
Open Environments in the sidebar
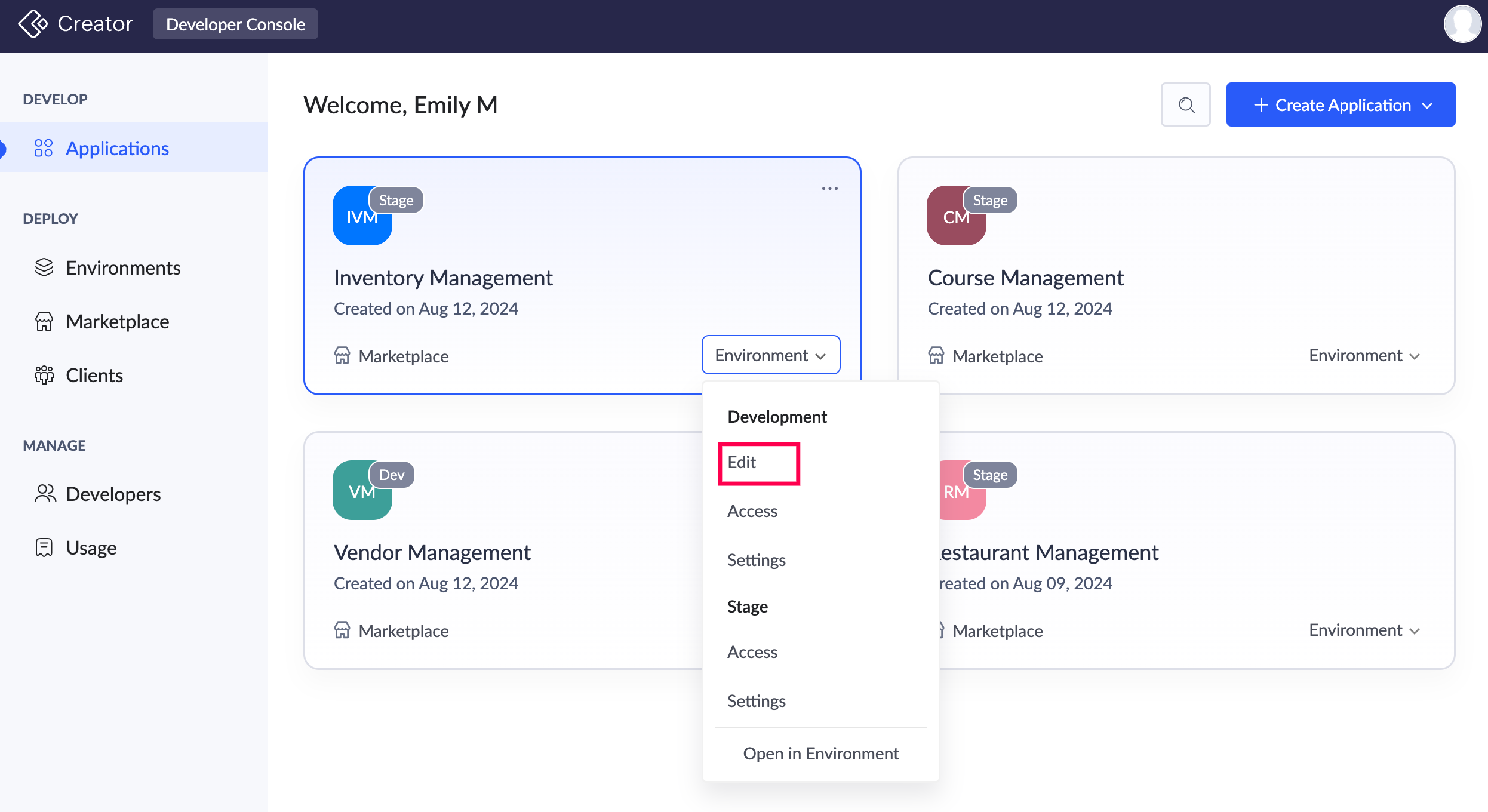coord(123,267)
